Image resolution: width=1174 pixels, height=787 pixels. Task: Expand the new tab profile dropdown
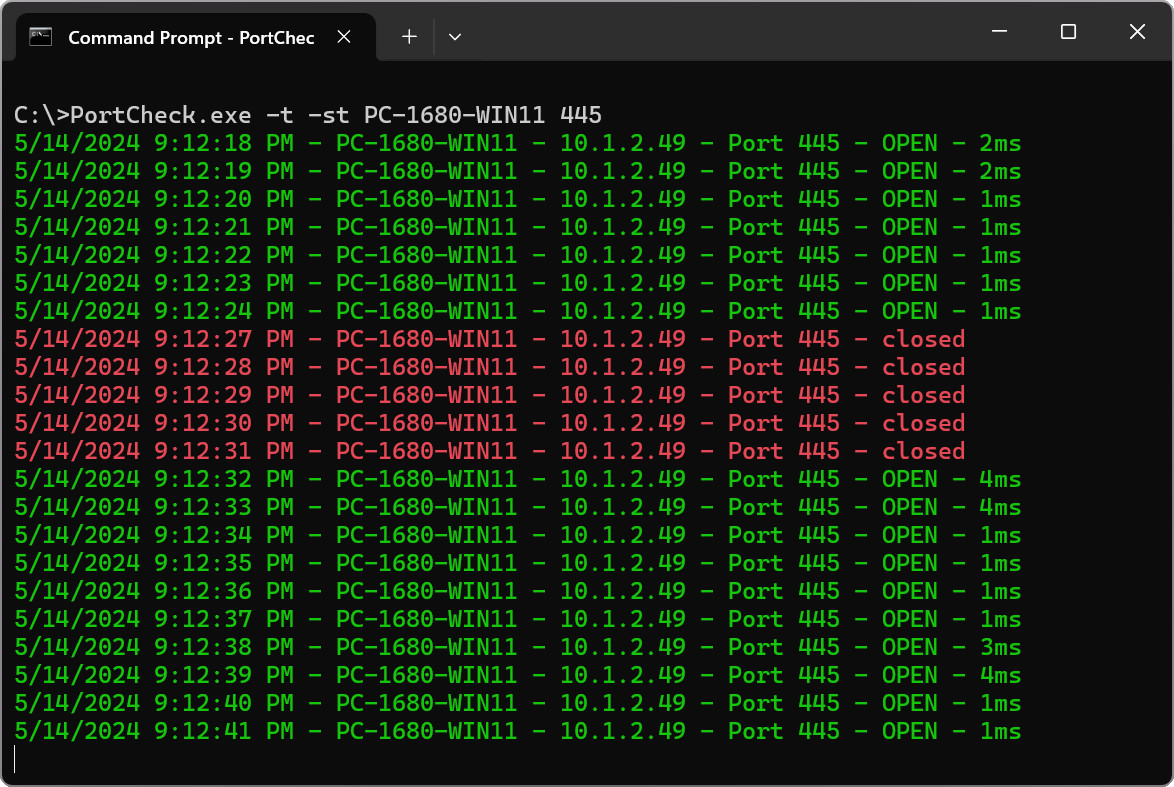pyautogui.click(x=454, y=37)
